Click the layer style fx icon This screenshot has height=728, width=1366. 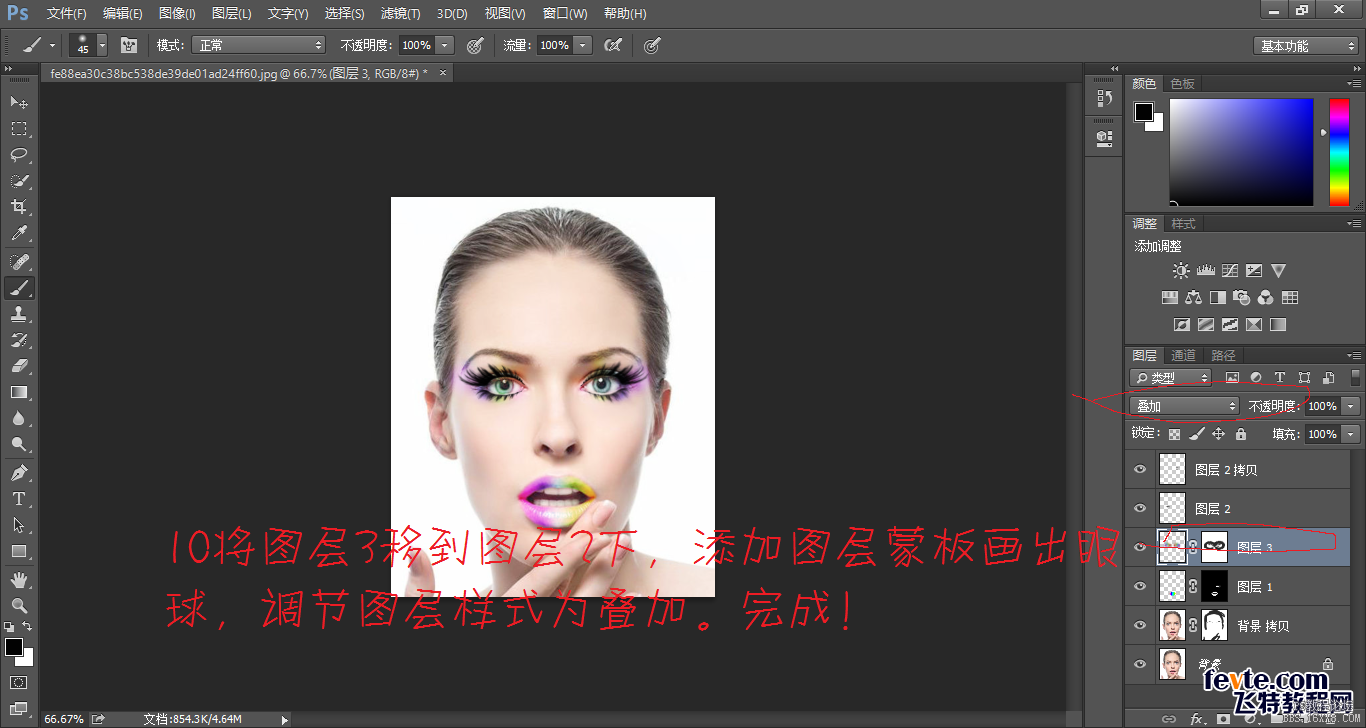coord(1196,718)
